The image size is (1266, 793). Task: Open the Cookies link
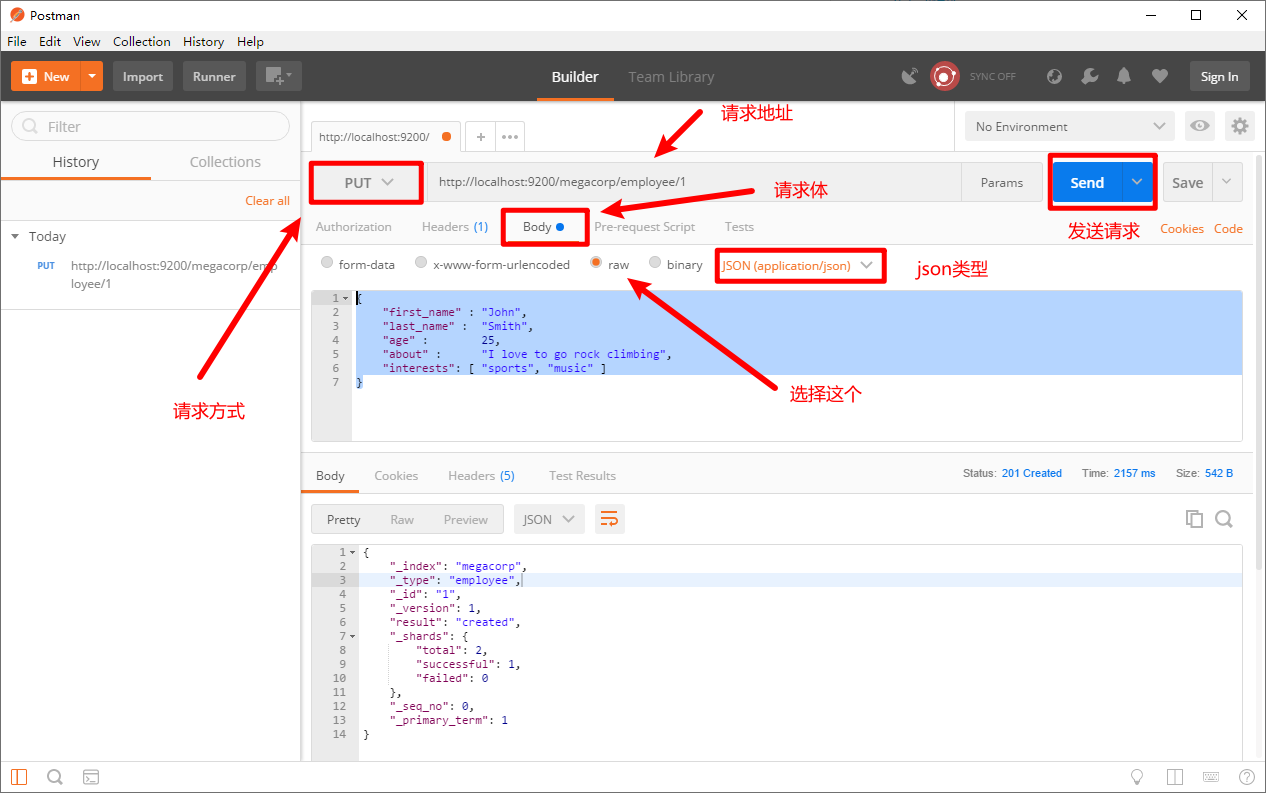click(x=1182, y=229)
